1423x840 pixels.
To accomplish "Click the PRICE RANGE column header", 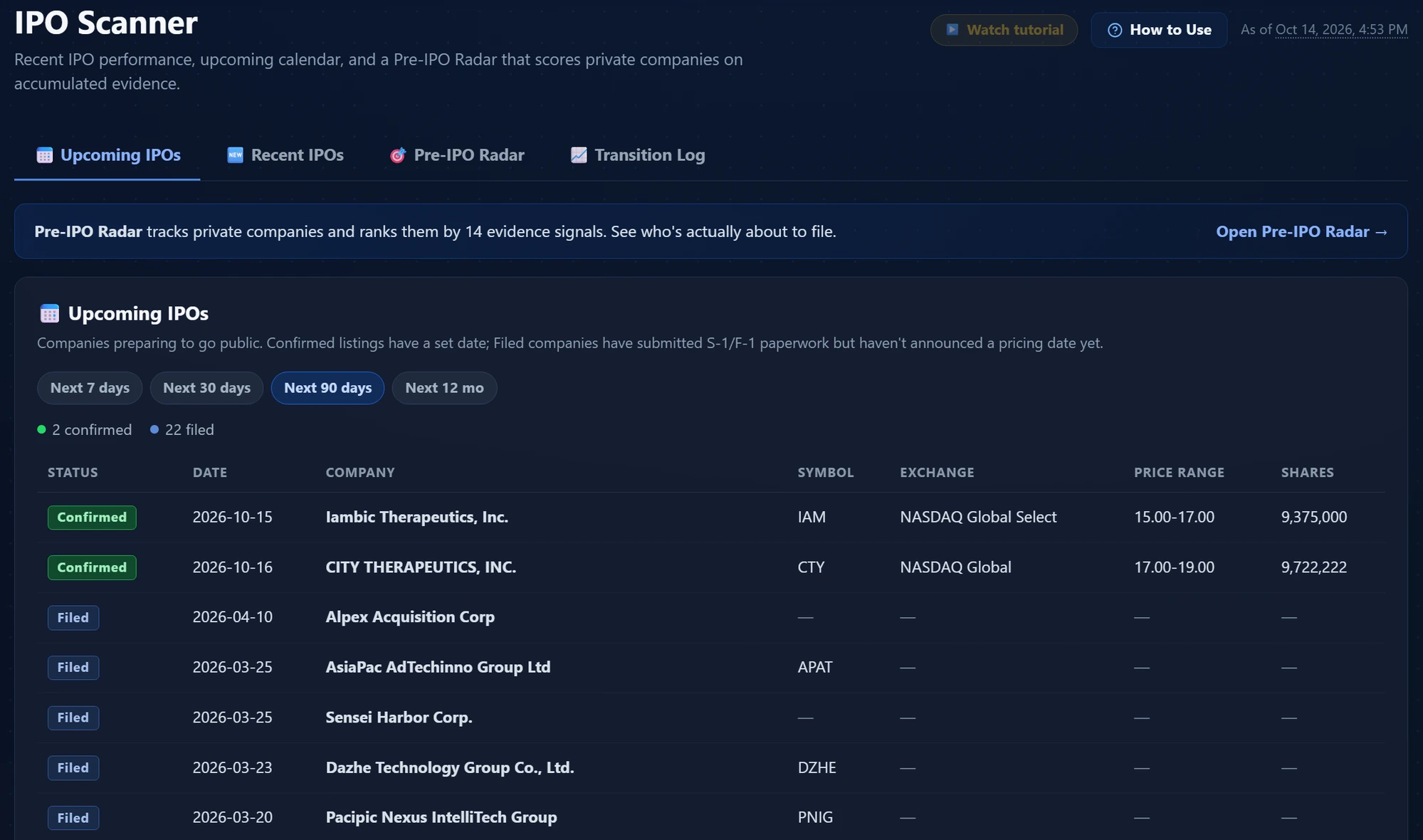I will click(1179, 473).
